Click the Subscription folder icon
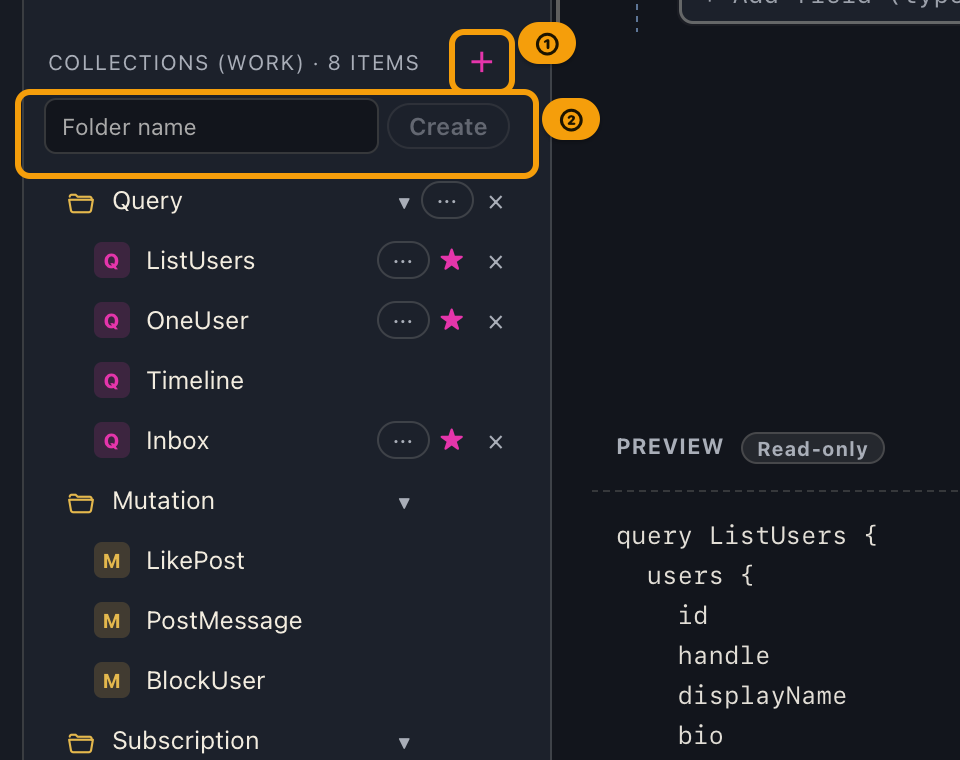The image size is (960, 760). click(x=81, y=742)
